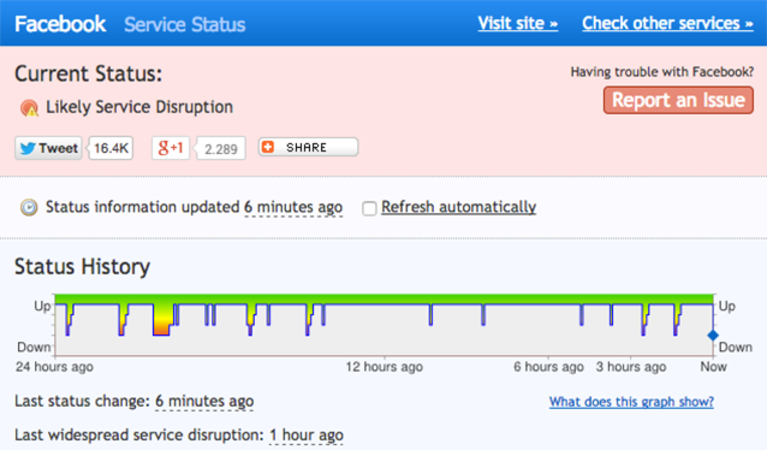Click the '12 hours ago' axis label
767x450 pixels.
pos(384,367)
